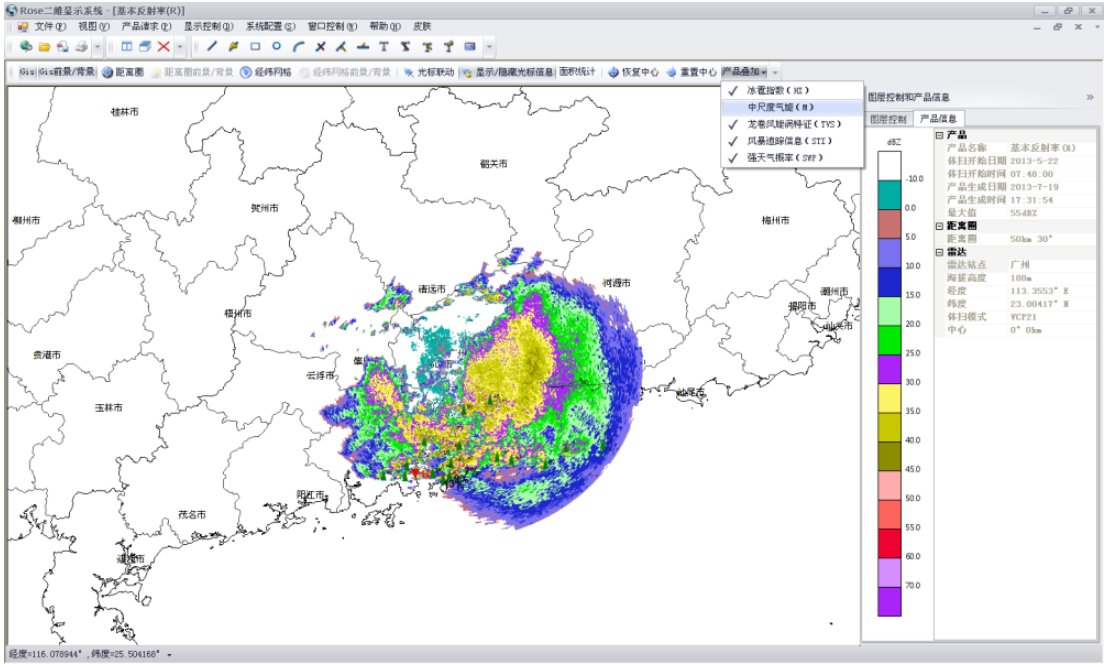Click the yellow lightning marker tool icon
Viewport: 1104px width, 667px height.
coord(234,46)
